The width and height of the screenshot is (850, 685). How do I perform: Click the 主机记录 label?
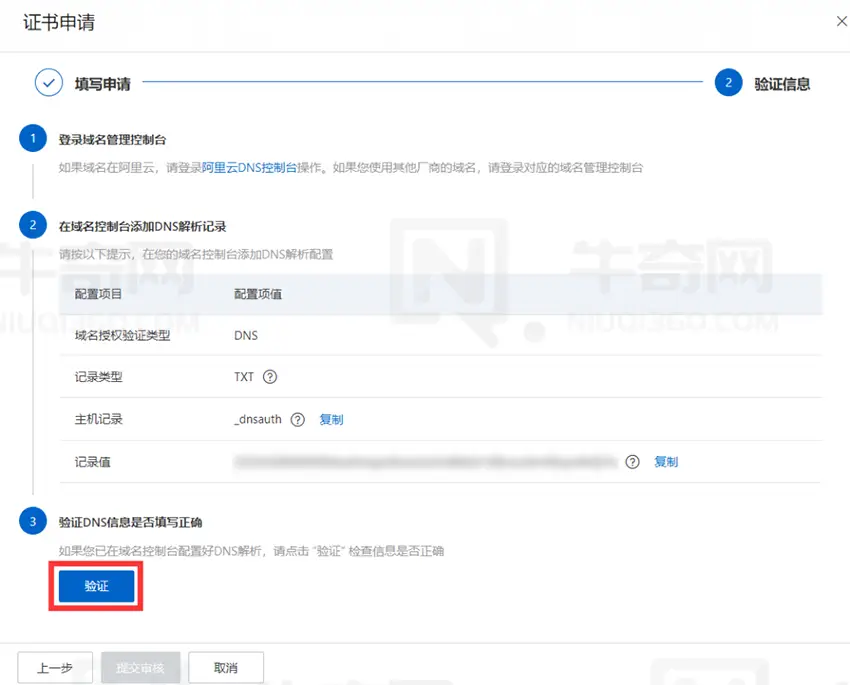tap(99, 419)
